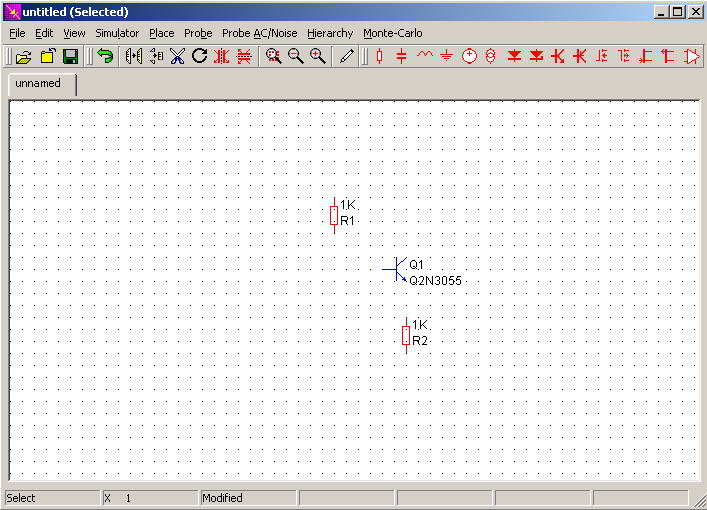
Task: Open the Edit menu
Action: [44, 33]
